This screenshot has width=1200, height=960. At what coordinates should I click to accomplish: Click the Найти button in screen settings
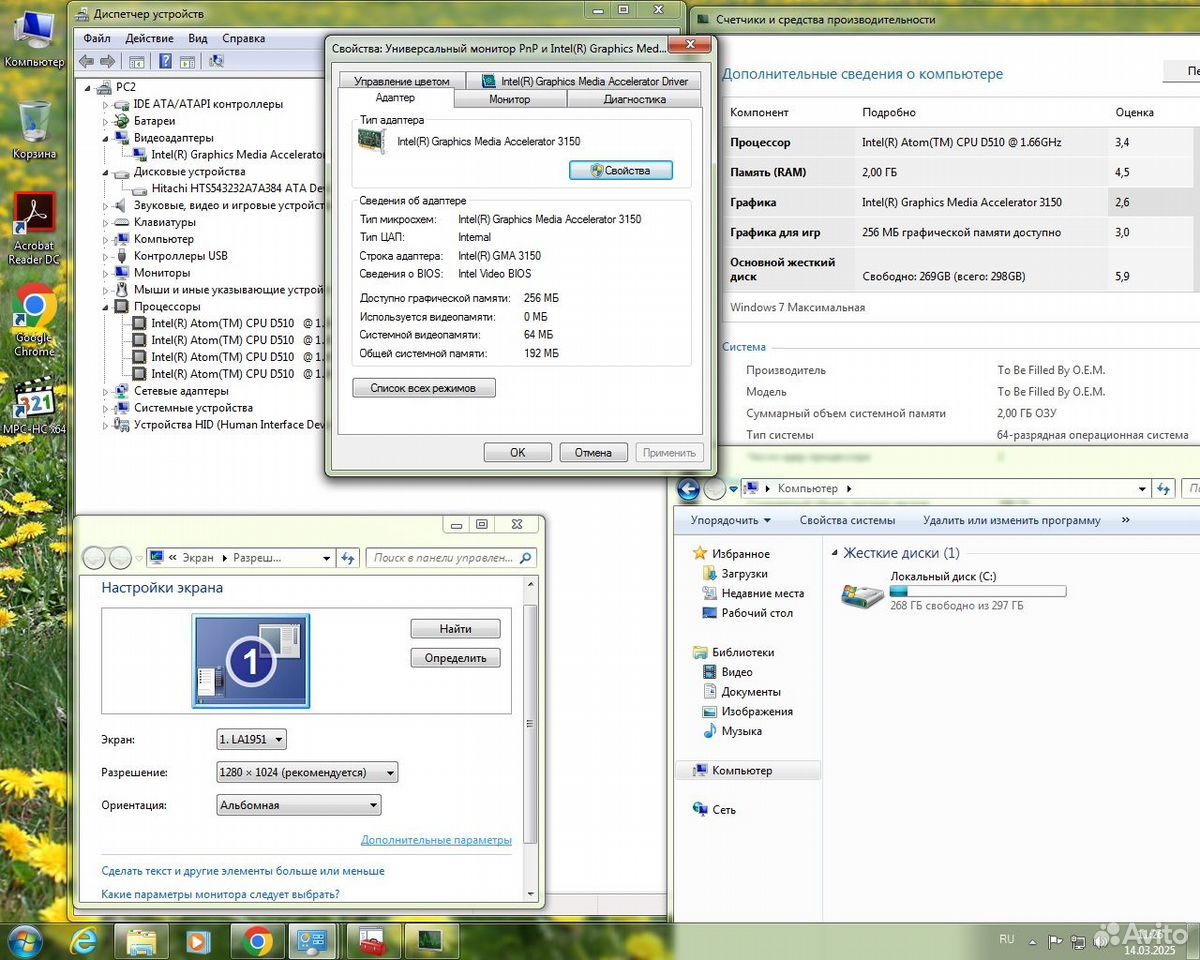tap(455, 629)
